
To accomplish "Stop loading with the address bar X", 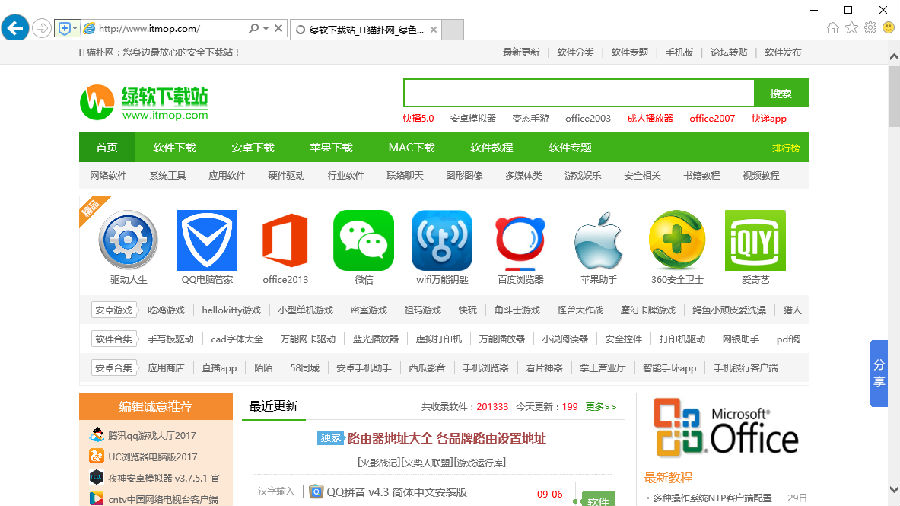I will tap(278, 28).
